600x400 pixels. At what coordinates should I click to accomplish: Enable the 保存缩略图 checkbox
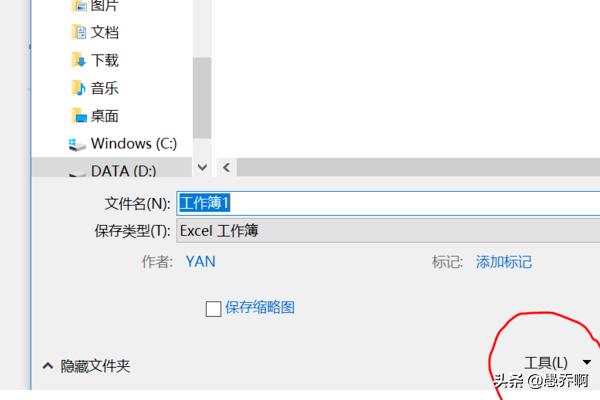213,309
